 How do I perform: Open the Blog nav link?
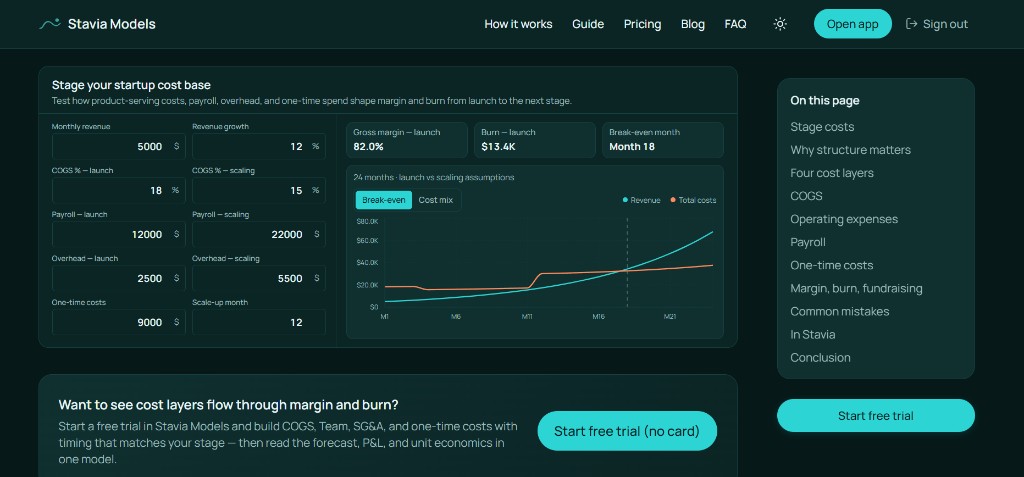pyautogui.click(x=692, y=24)
